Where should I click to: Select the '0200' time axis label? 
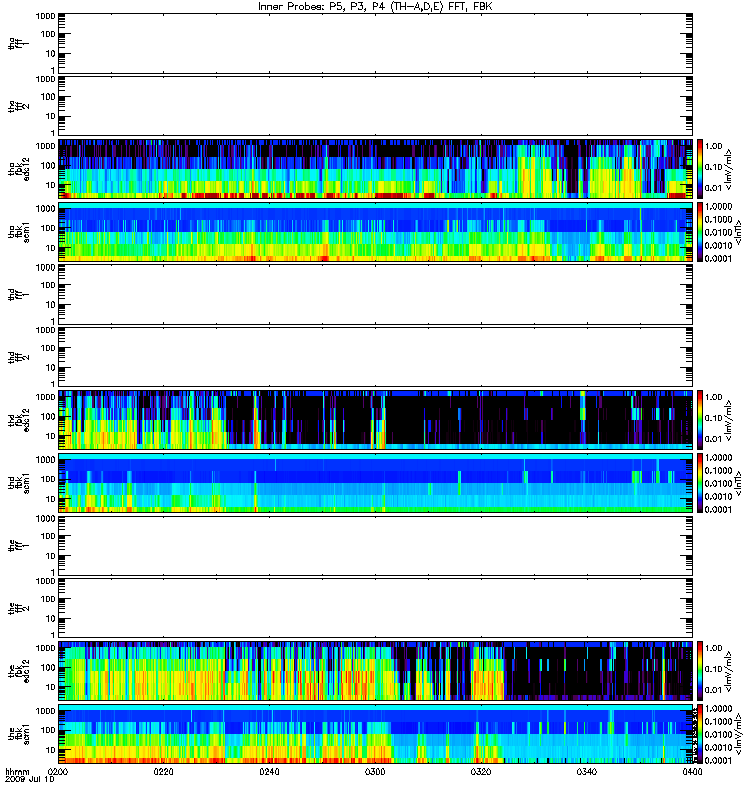point(58,771)
